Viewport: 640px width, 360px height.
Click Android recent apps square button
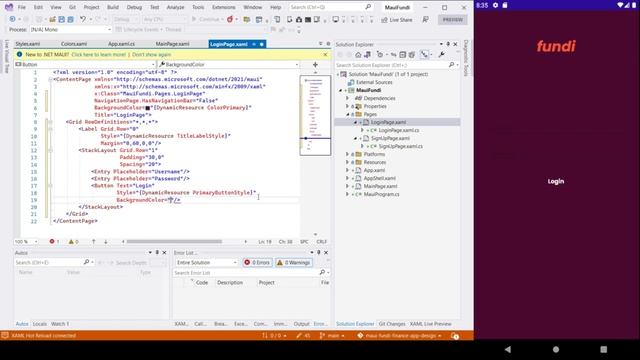point(604,349)
